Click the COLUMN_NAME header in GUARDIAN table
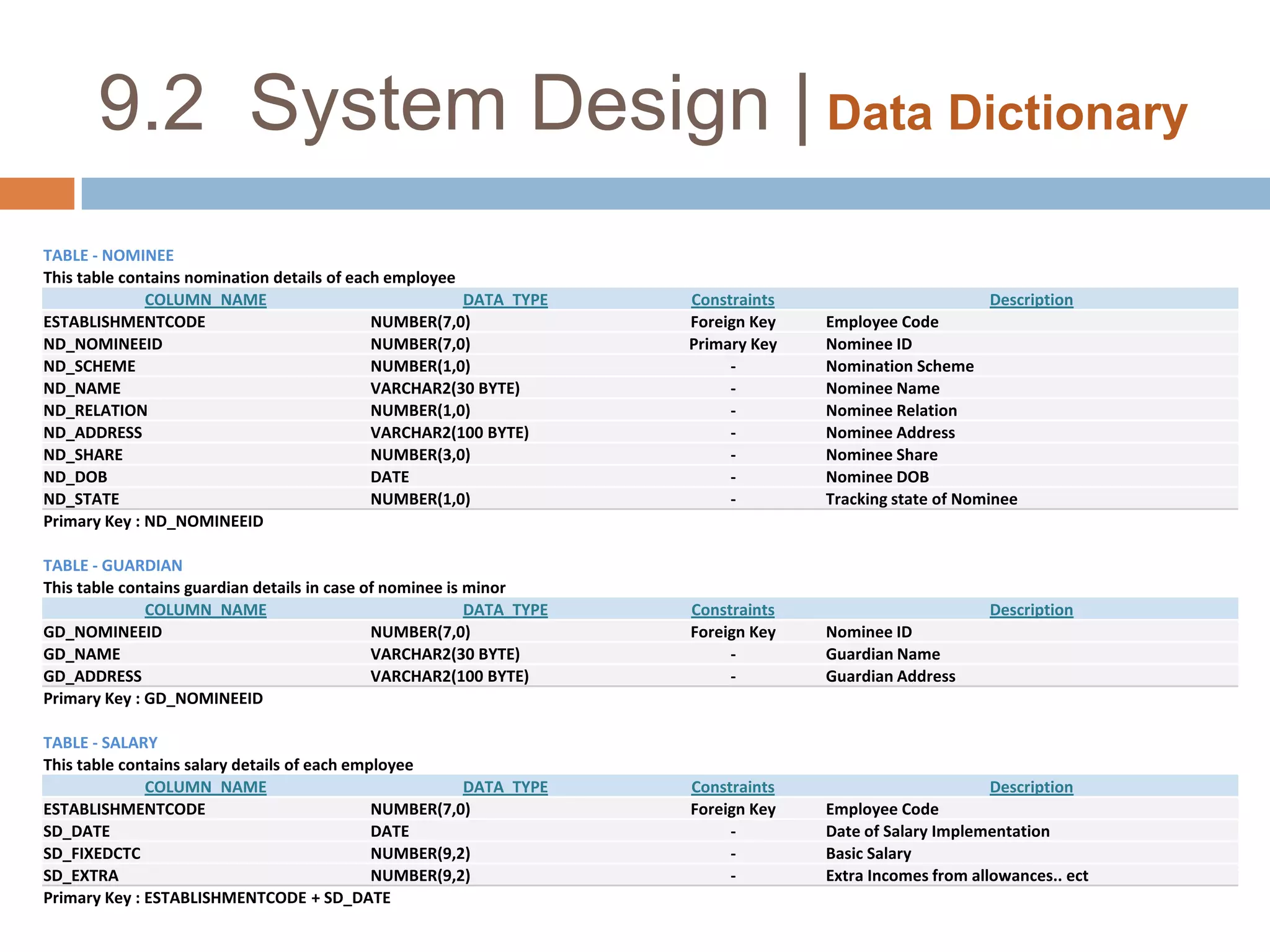The height and width of the screenshot is (952, 1270). [x=205, y=610]
